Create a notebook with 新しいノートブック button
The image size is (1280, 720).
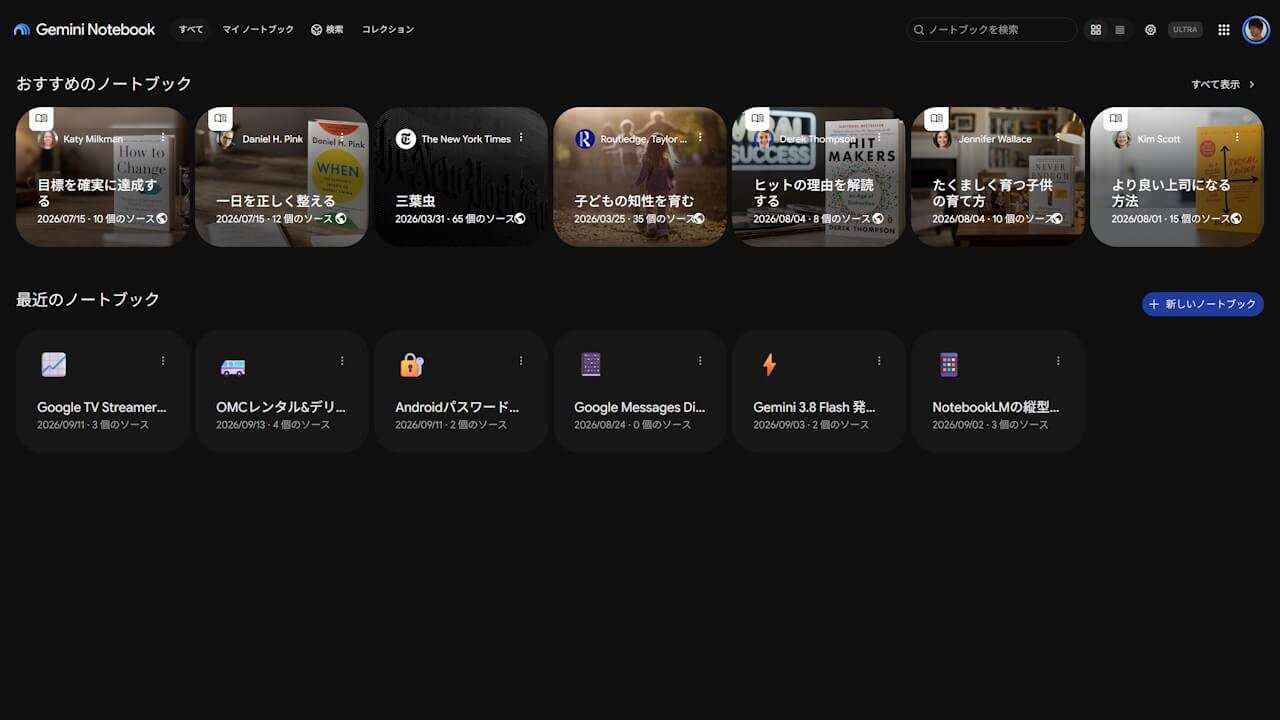coord(1203,304)
